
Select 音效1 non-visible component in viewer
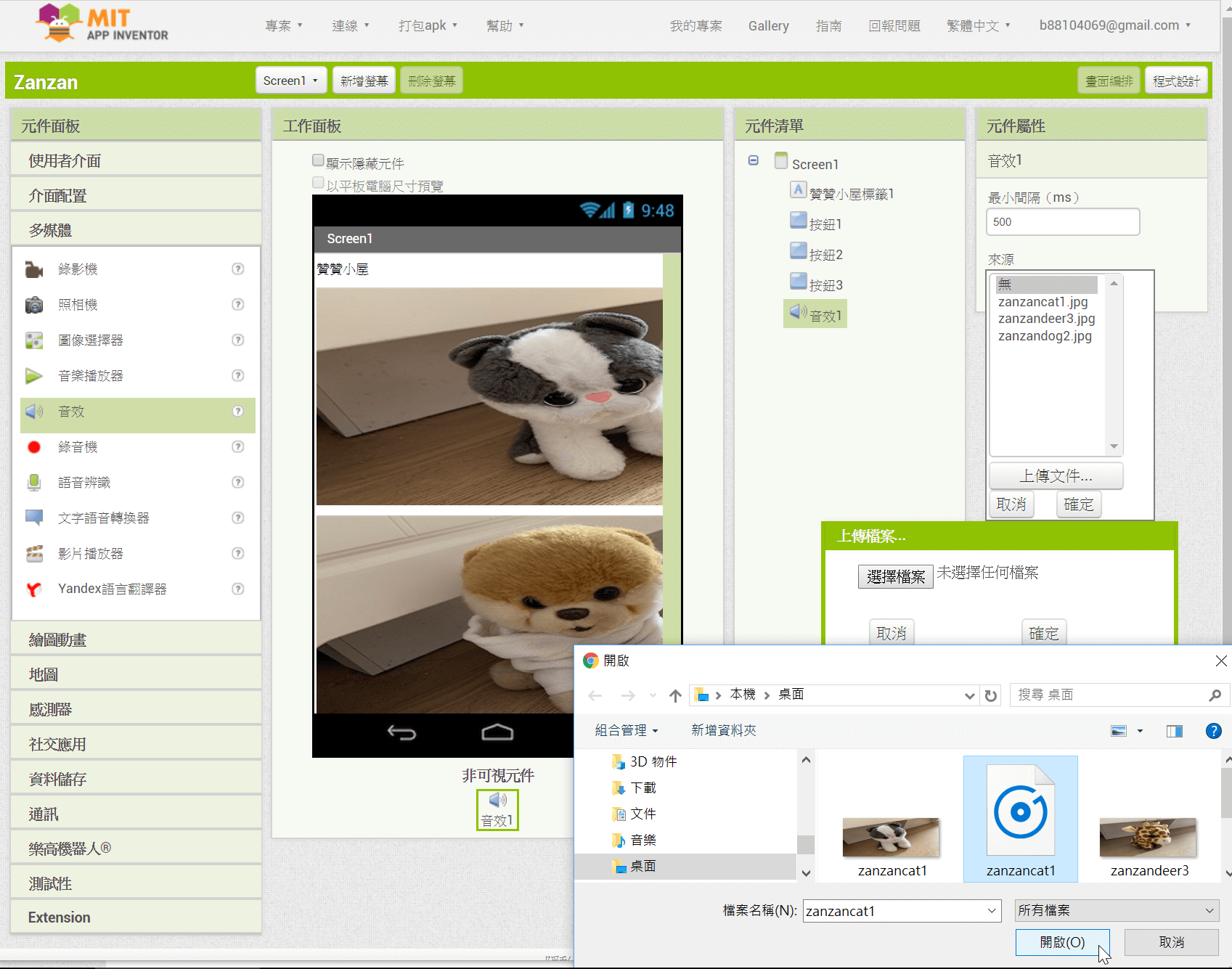[497, 810]
